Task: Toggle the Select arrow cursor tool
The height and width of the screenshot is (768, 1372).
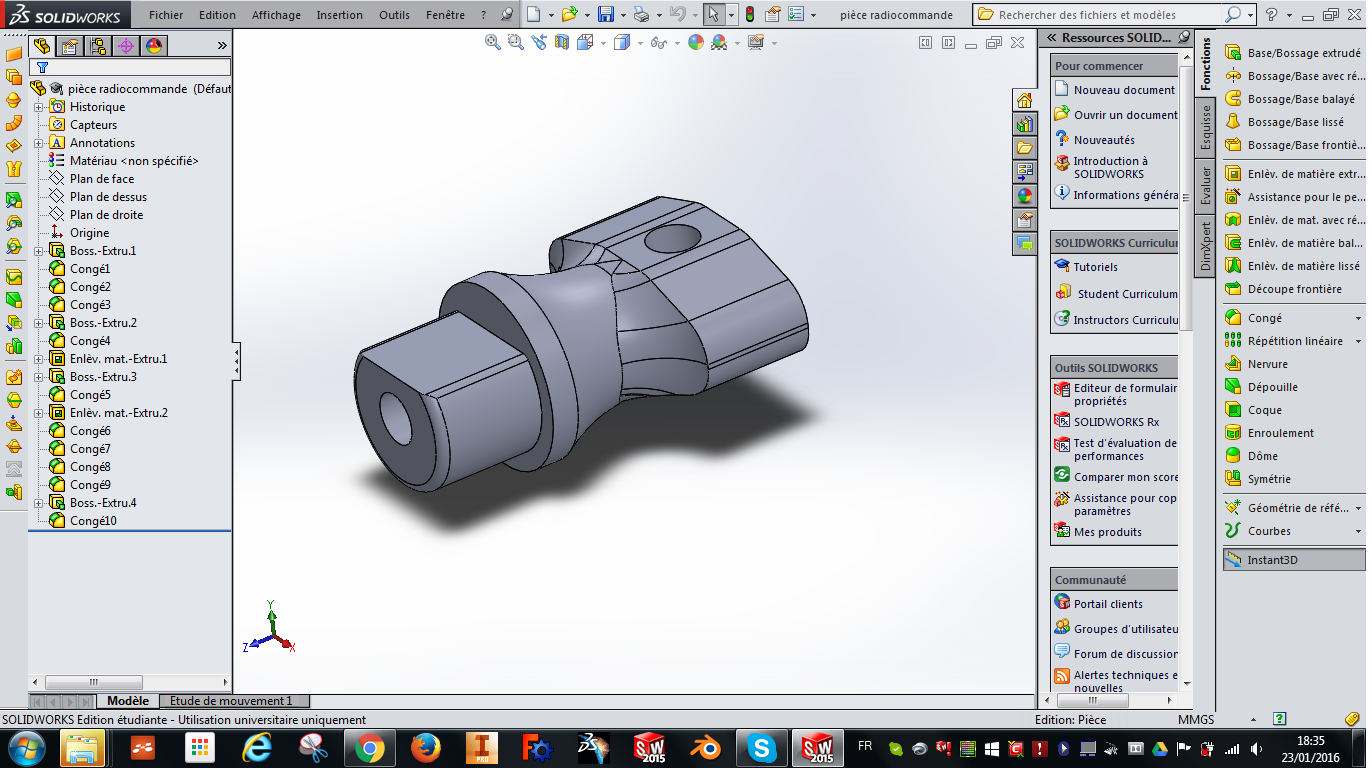Action: pyautogui.click(x=712, y=15)
